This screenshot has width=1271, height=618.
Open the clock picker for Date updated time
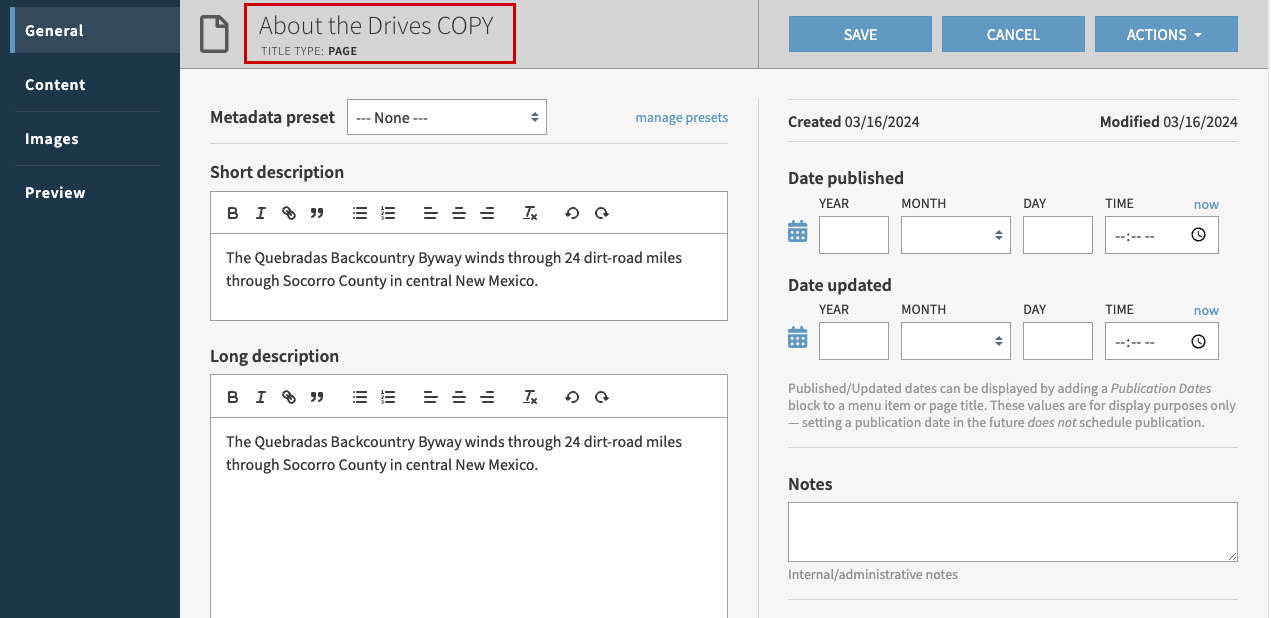(1198, 340)
